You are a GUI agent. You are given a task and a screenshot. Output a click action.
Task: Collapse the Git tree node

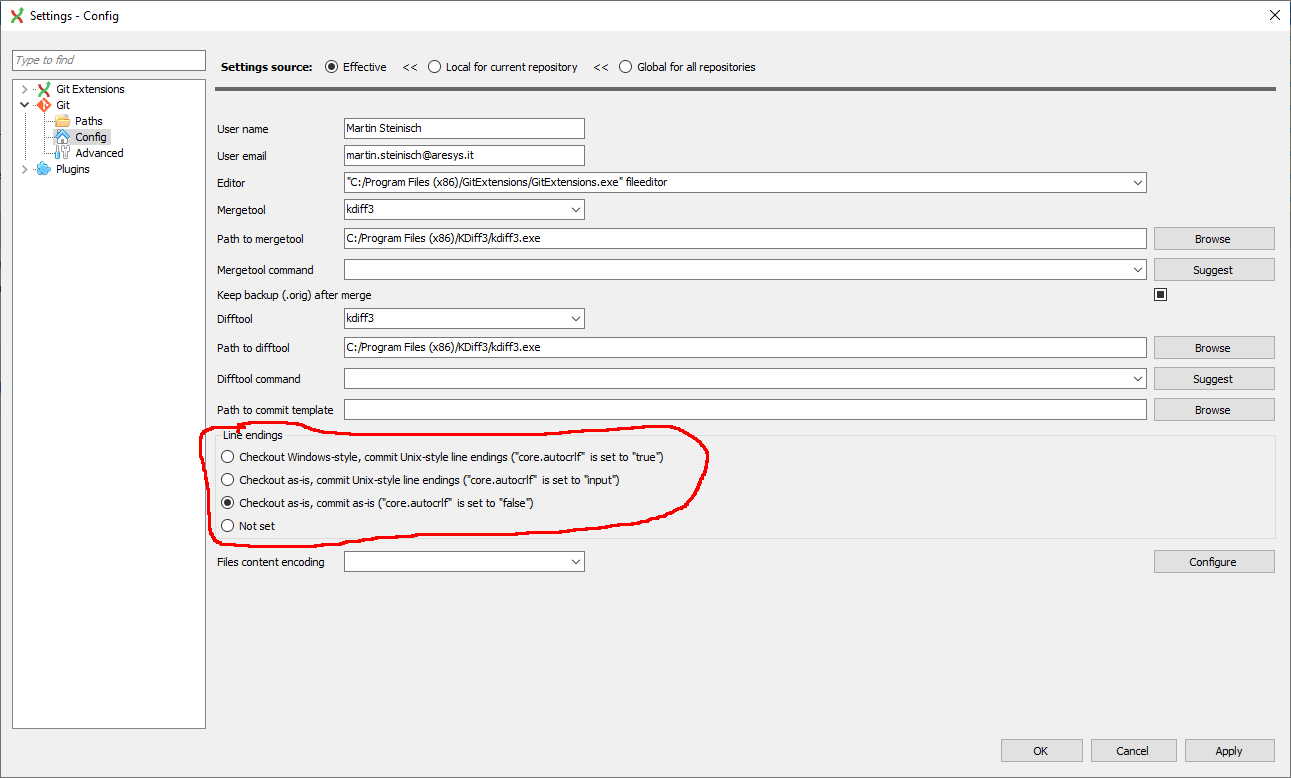(x=23, y=104)
